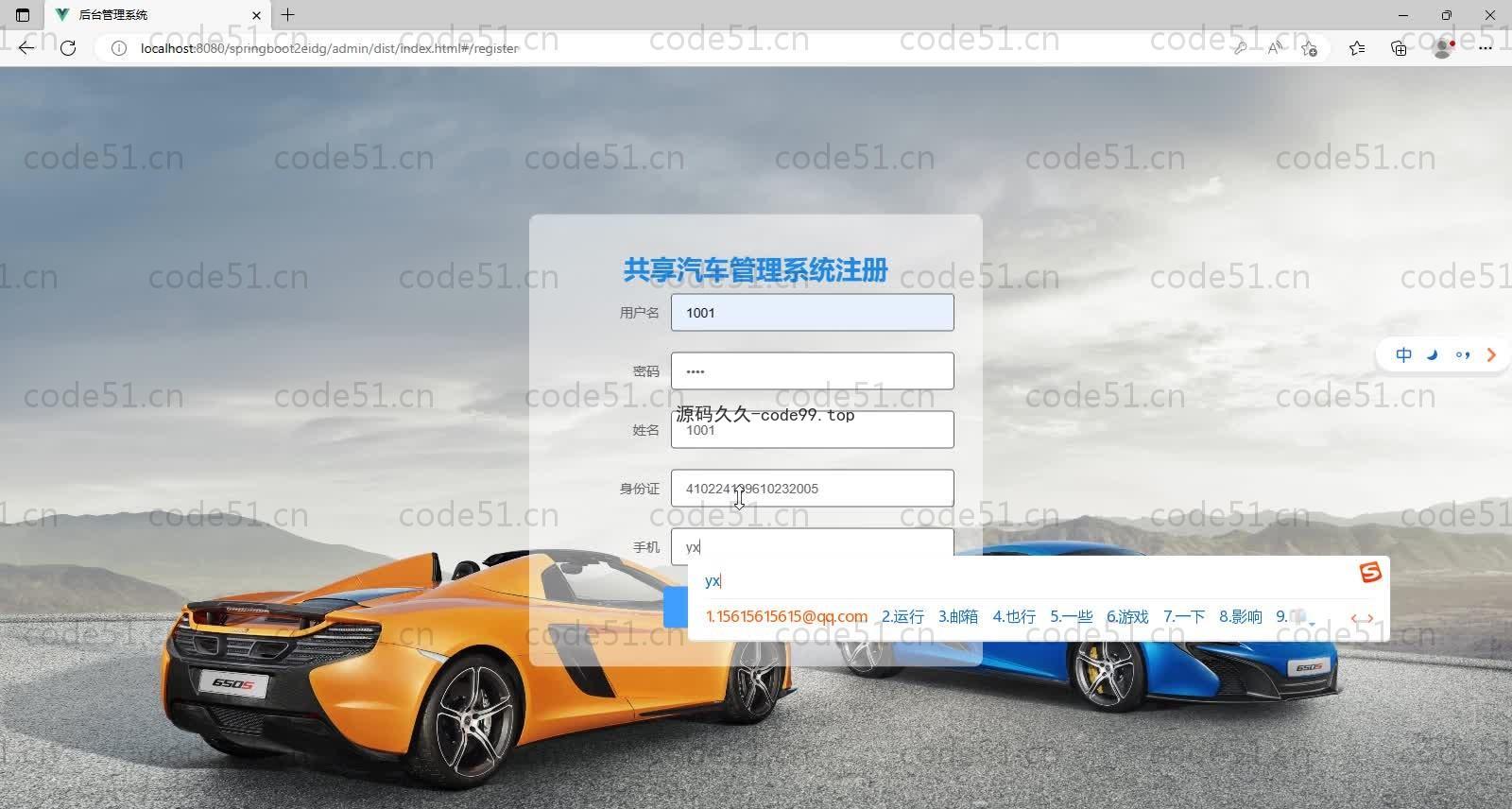Reload the page with the refresh icon
Viewport: 1512px width, 809px height.
(68, 48)
